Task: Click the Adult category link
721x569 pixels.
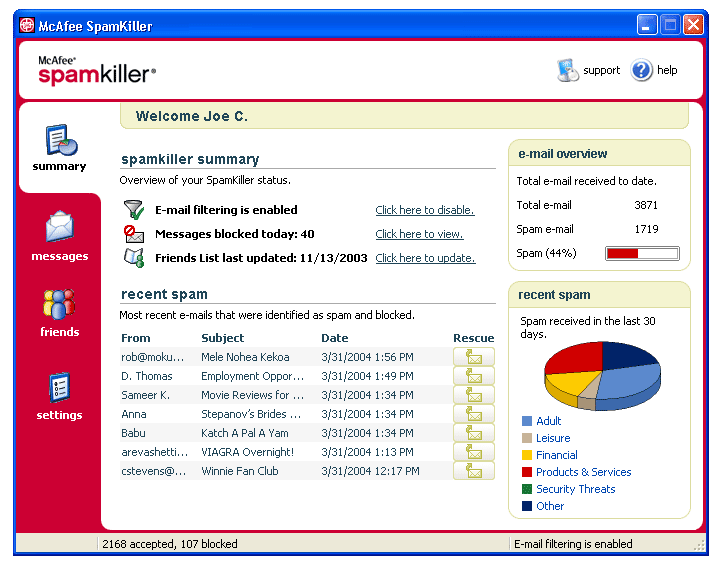Action: pyautogui.click(x=549, y=421)
